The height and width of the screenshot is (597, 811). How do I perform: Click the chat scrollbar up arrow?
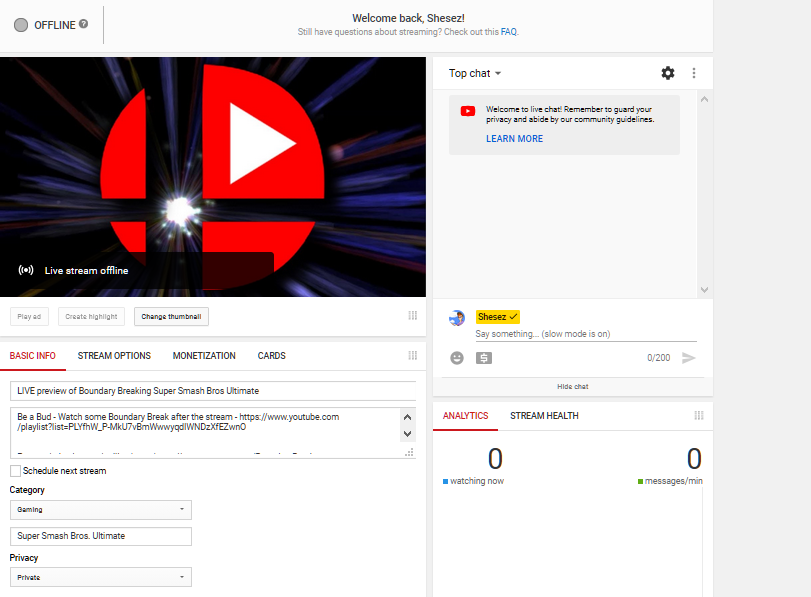point(704,99)
